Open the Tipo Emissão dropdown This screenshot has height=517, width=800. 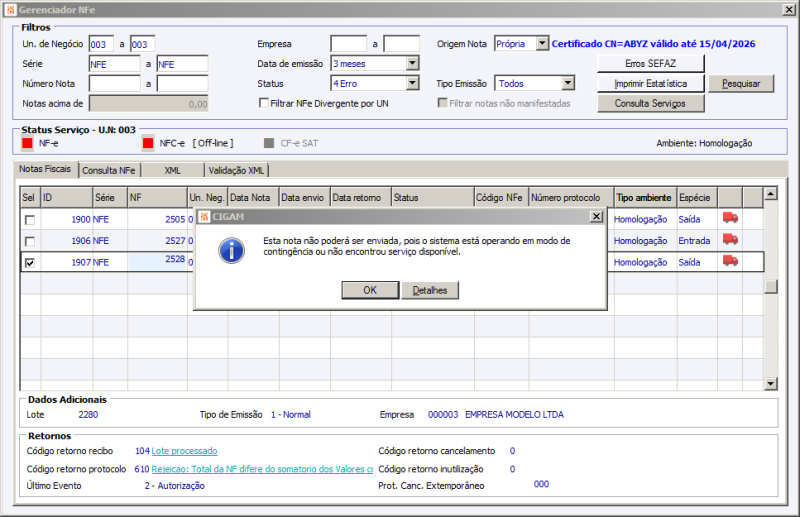pyautogui.click(x=568, y=83)
